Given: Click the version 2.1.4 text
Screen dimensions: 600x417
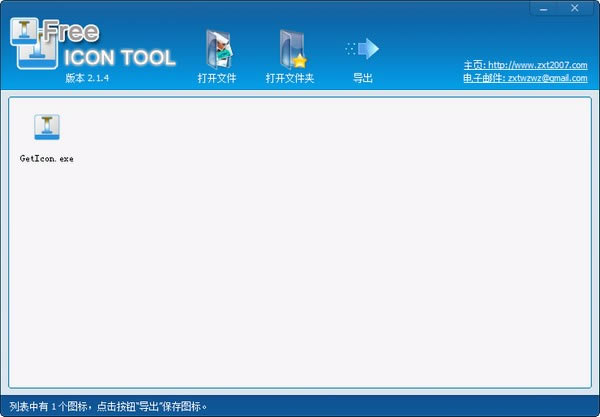Looking at the screenshot, I should coord(87,78).
